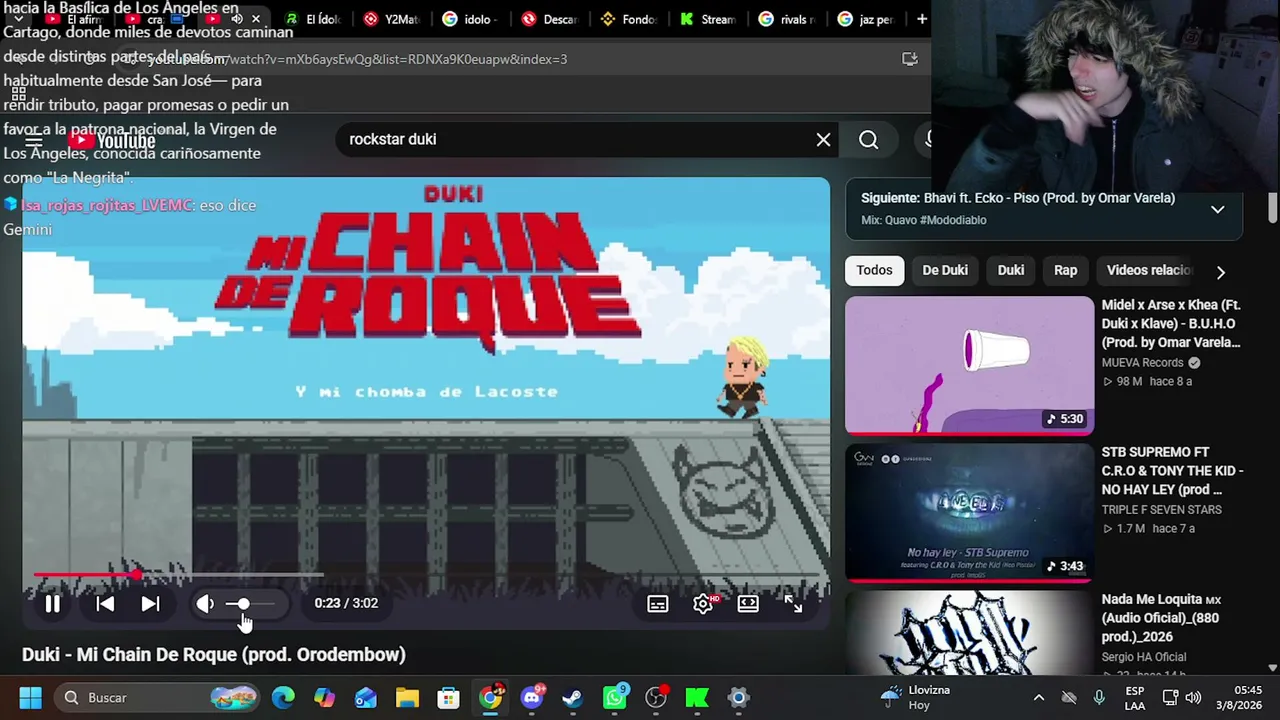Clear the 'rockstar duki' search text
Screen dimensions: 1280x720
823,140
